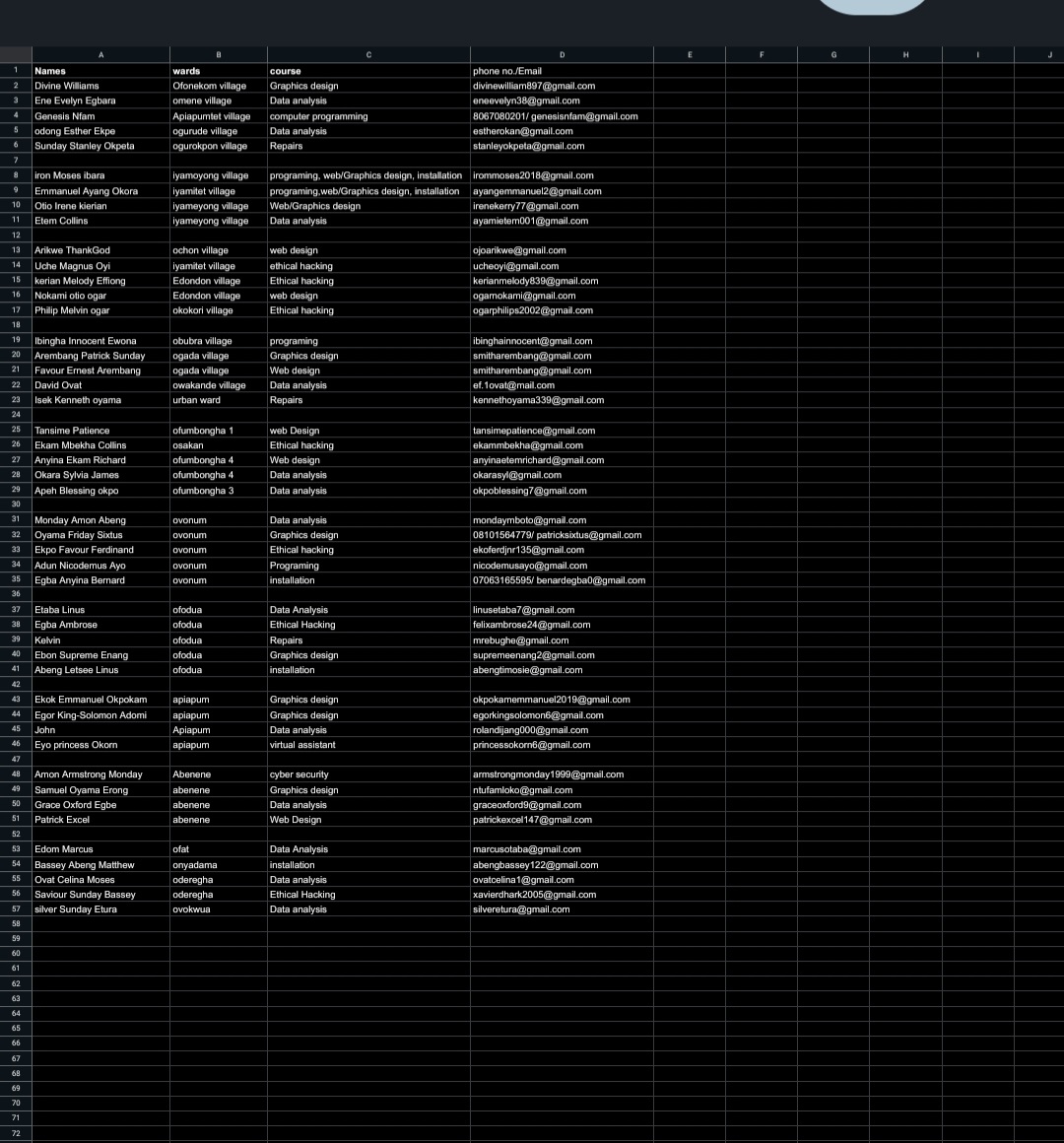
Task: Select ward cell 'Apiapumtet village'
Action: (x=219, y=116)
